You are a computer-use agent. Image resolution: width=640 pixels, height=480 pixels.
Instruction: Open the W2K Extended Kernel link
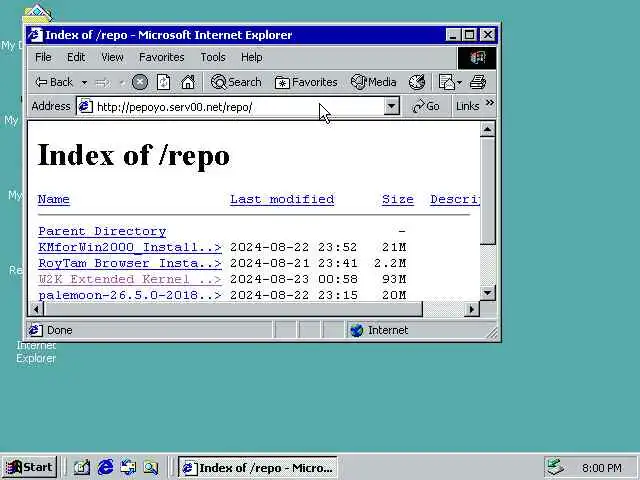pyautogui.click(x=130, y=279)
